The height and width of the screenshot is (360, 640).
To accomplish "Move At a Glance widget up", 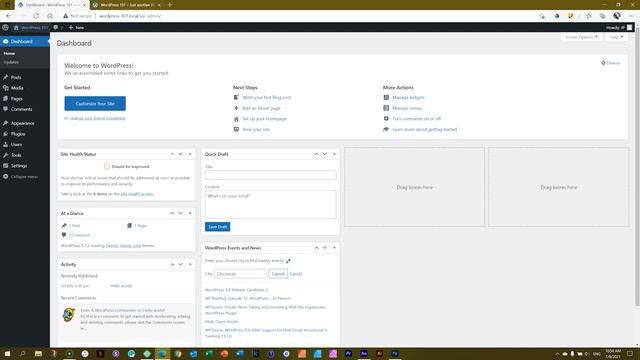I will click(172, 213).
